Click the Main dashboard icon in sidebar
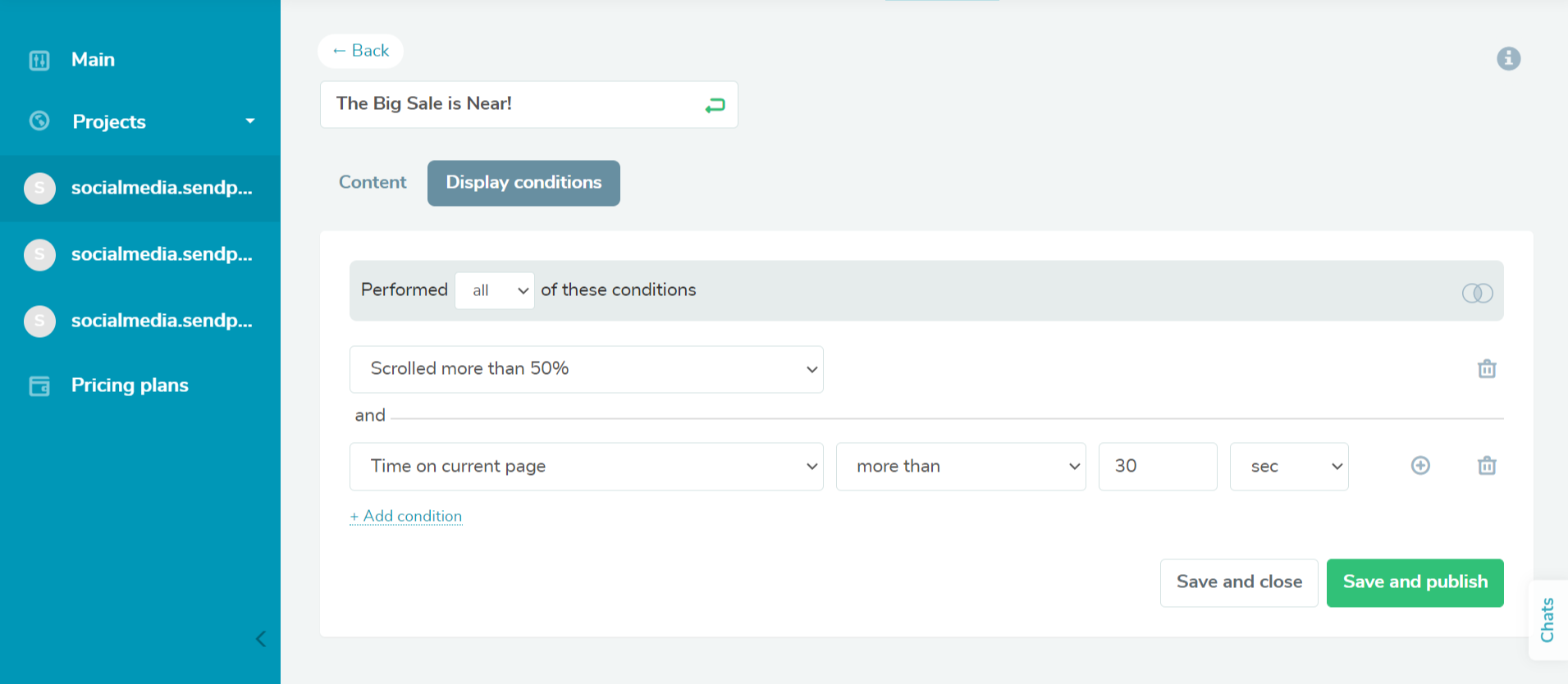Screen dimensions: 1568x684 [x=39, y=60]
